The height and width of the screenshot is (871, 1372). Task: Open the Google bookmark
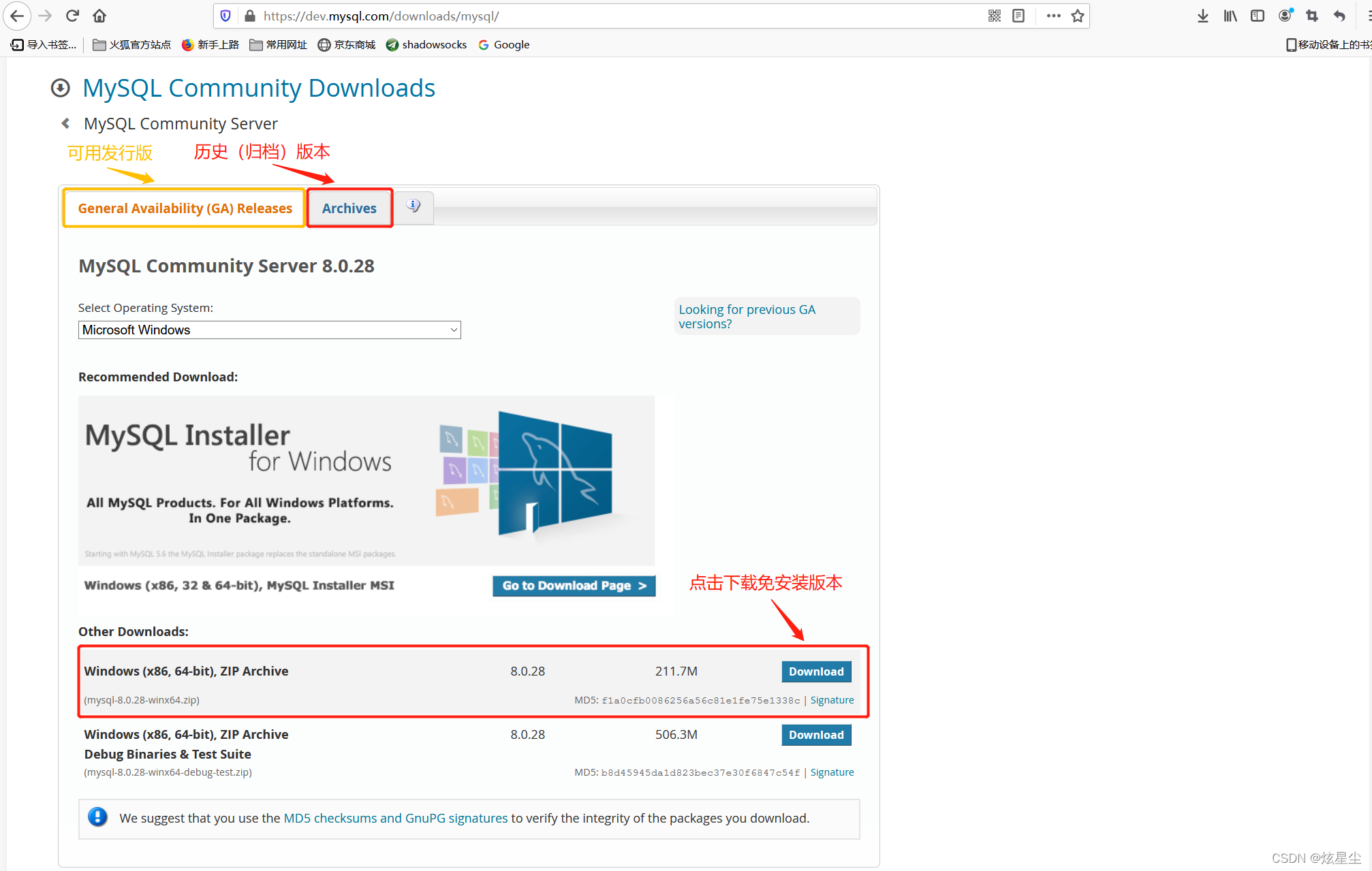[x=504, y=45]
